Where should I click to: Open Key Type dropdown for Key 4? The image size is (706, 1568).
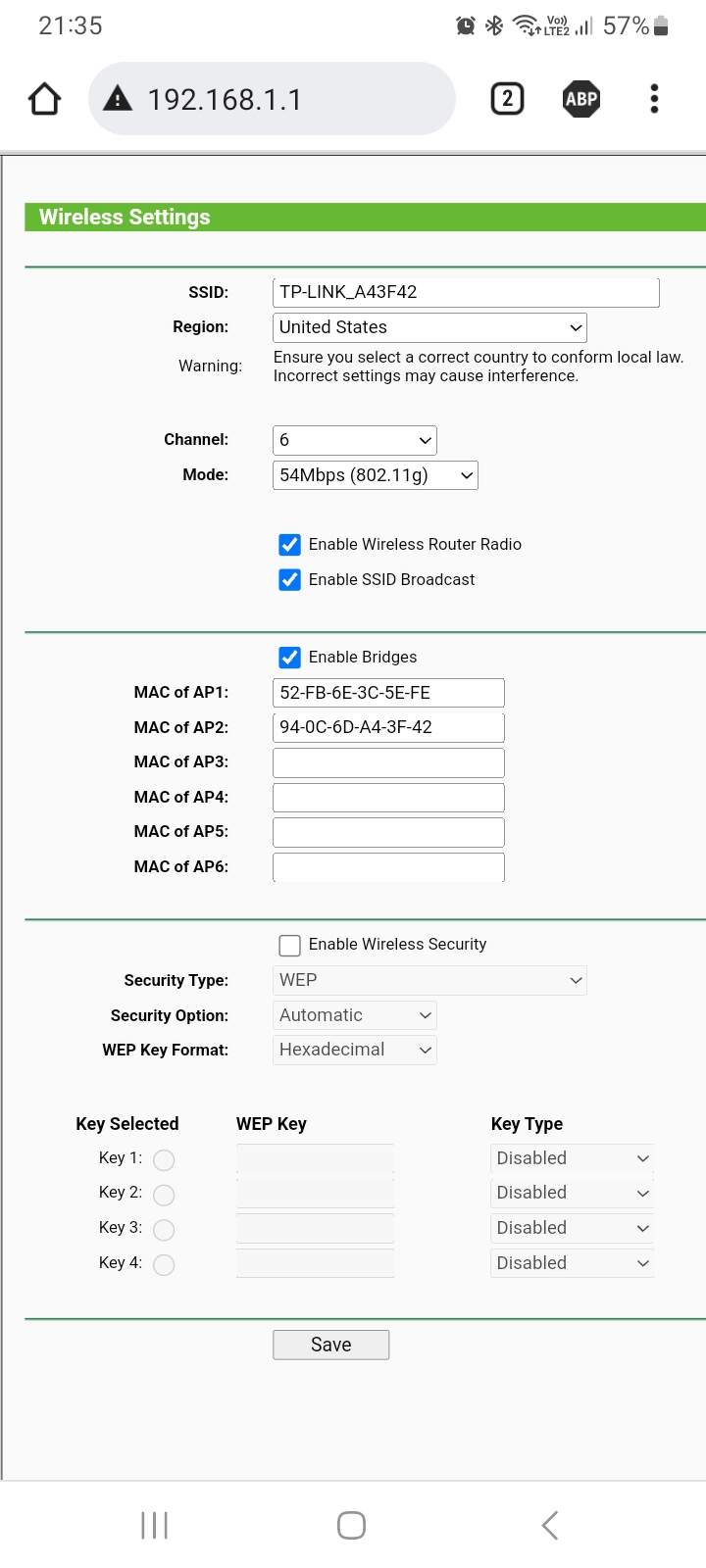coord(572,1263)
